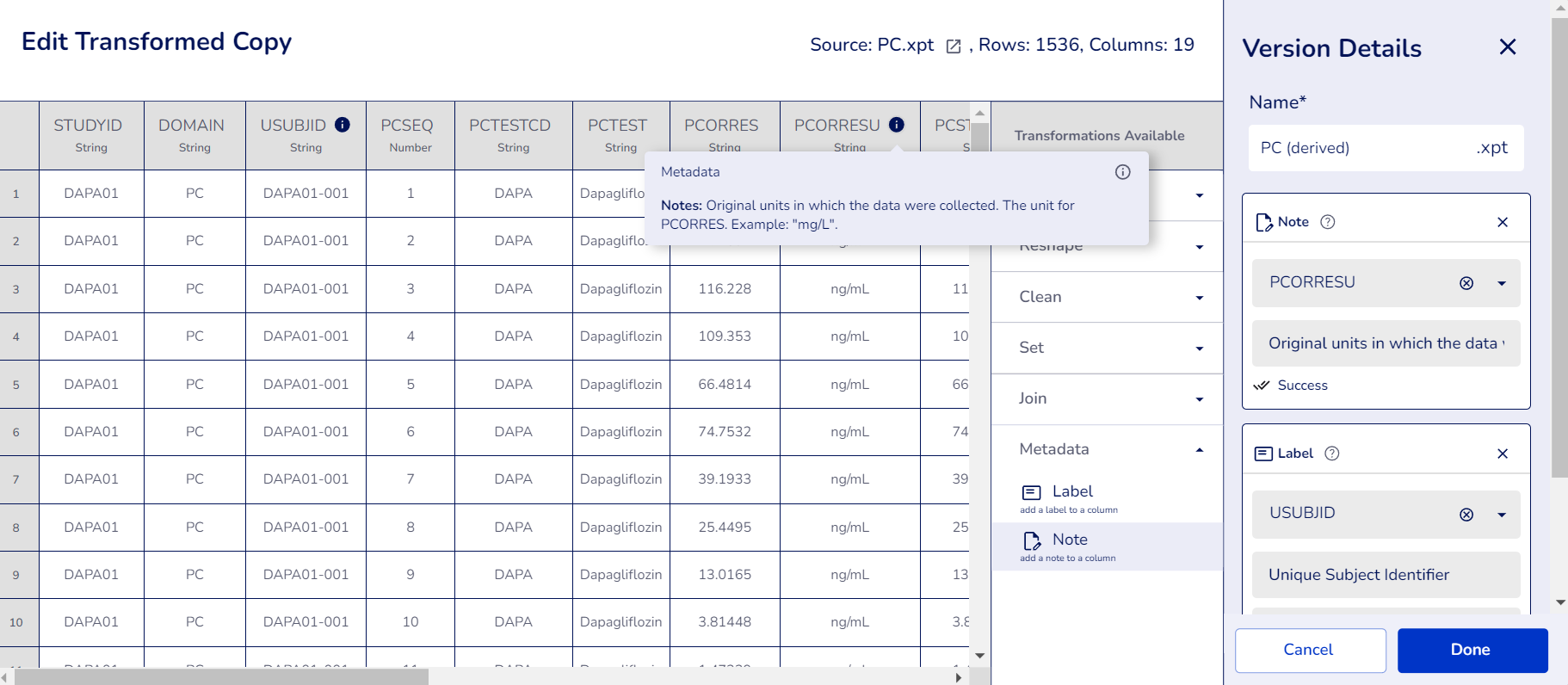This screenshot has height=685, width=1568.
Task: Click the horizontal scrollbar right arrow
Action: pyautogui.click(x=959, y=677)
